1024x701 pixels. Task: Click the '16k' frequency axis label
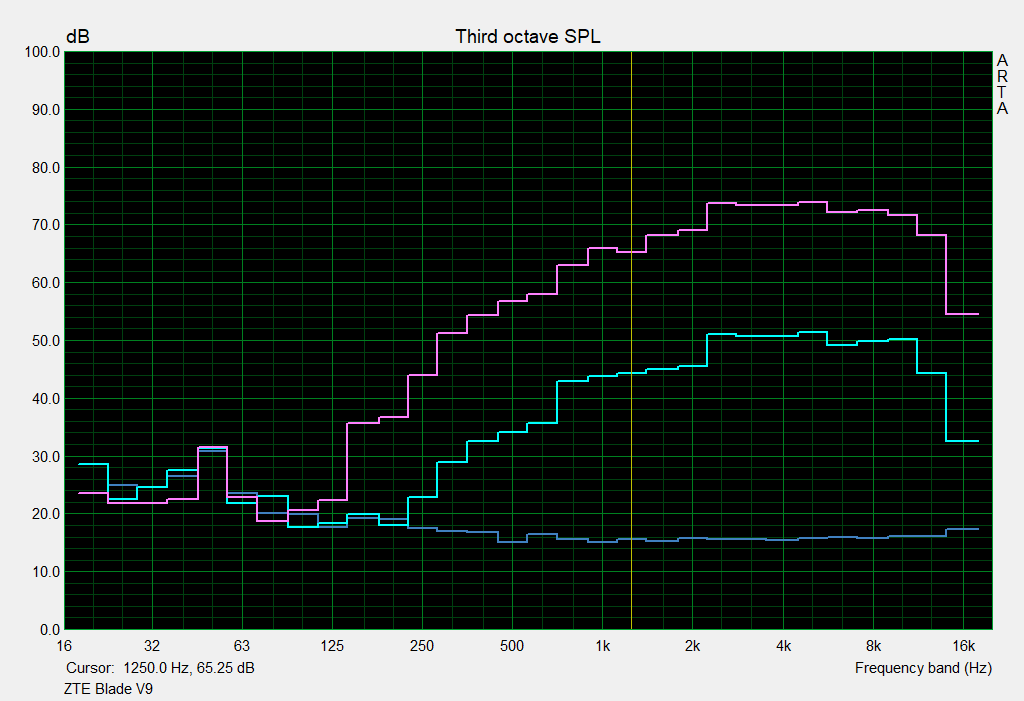click(963, 646)
